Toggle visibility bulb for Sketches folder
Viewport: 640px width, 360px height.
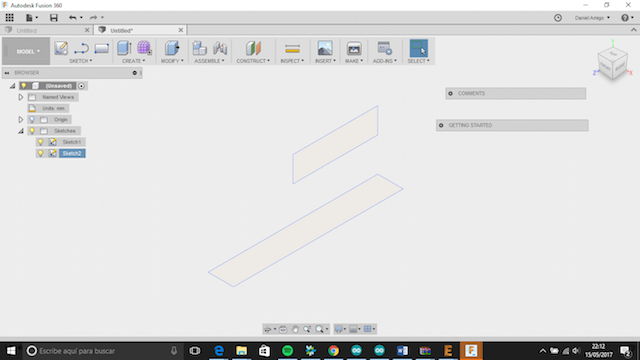(32, 131)
